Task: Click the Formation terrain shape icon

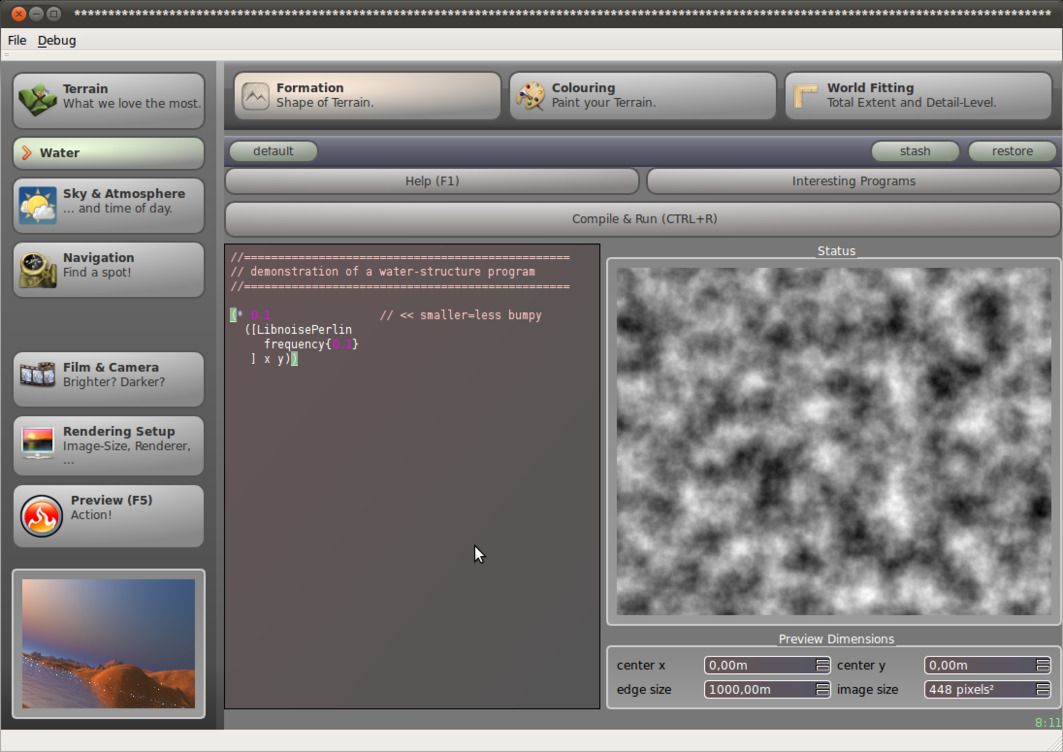Action: 256,96
